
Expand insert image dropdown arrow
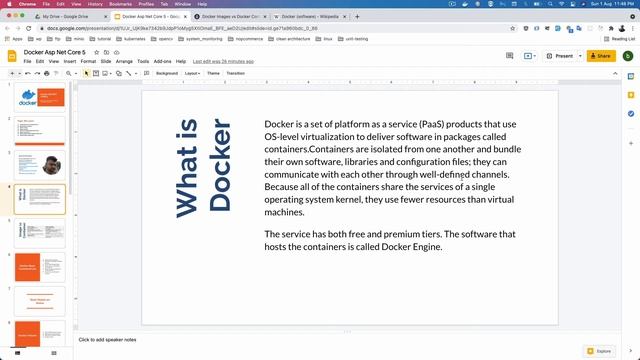pos(111,73)
